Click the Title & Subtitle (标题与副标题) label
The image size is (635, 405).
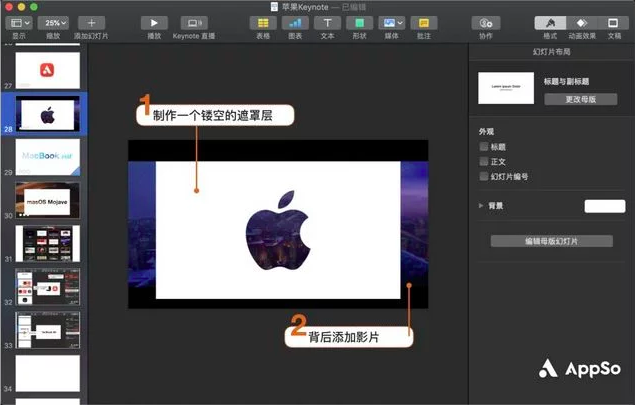click(x=566, y=81)
